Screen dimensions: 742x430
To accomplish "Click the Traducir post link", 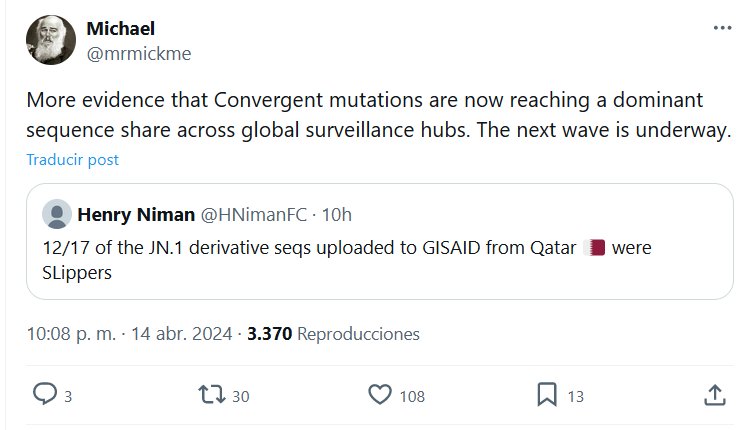I will (x=72, y=159).
